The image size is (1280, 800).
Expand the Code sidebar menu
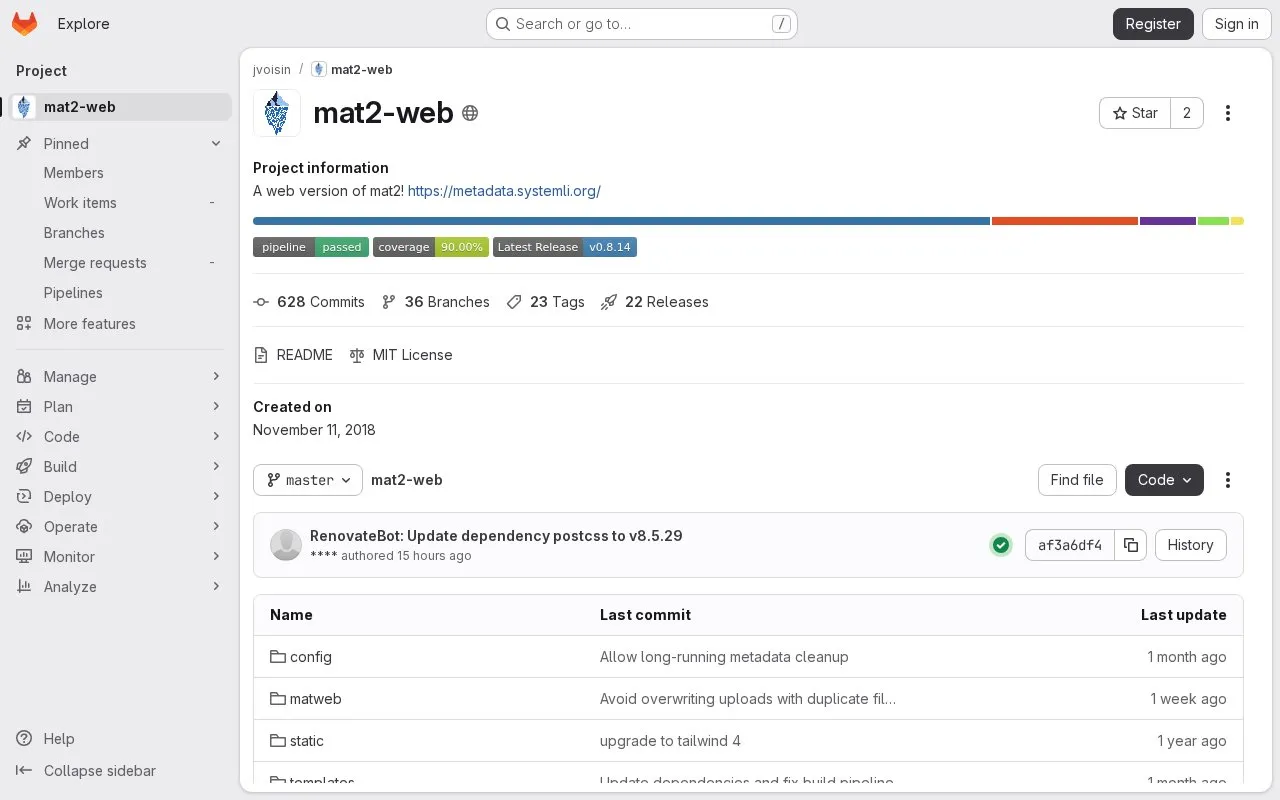coord(121,437)
